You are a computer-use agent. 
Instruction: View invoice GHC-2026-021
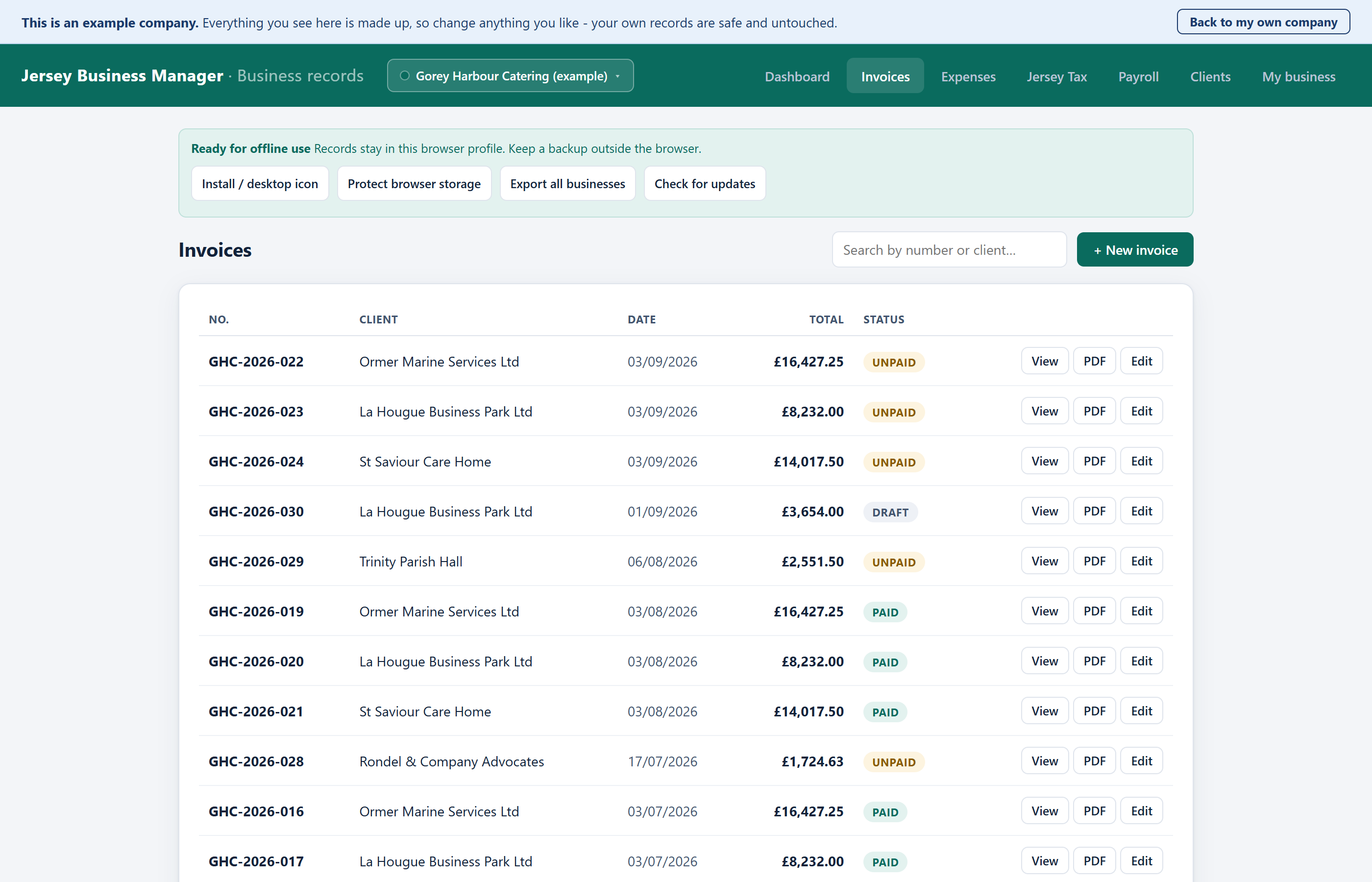pyautogui.click(x=1045, y=710)
